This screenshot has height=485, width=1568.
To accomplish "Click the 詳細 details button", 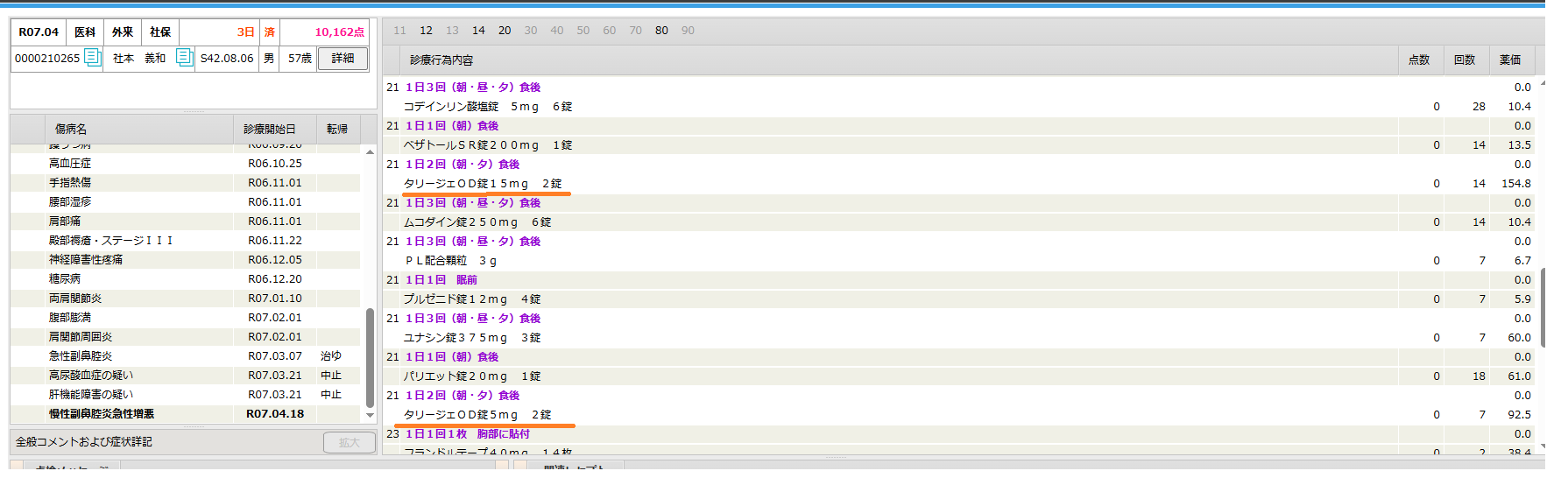I will tap(343, 59).
